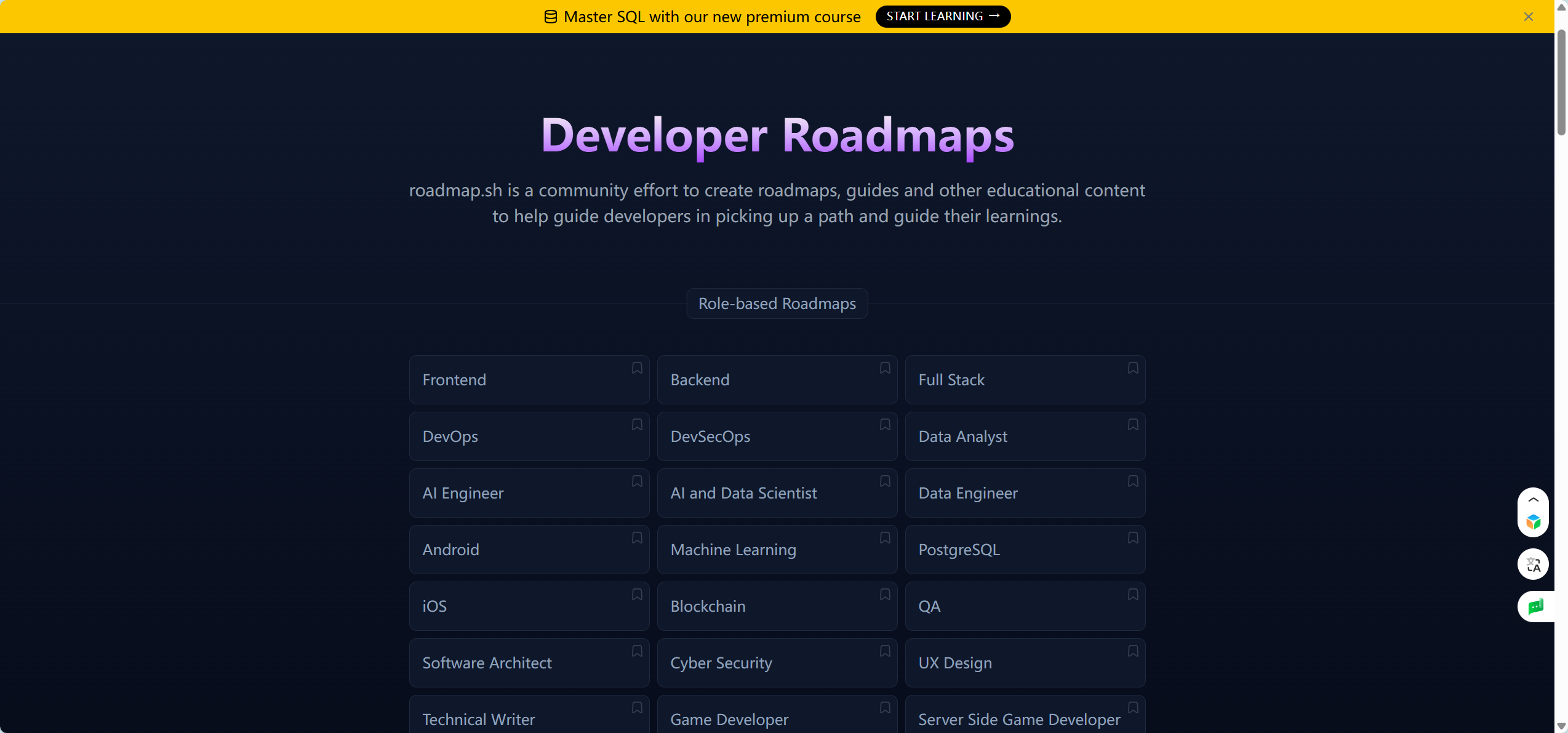1568x733 pixels.
Task: Click bookmark icon on DevOps card
Action: 637,425
